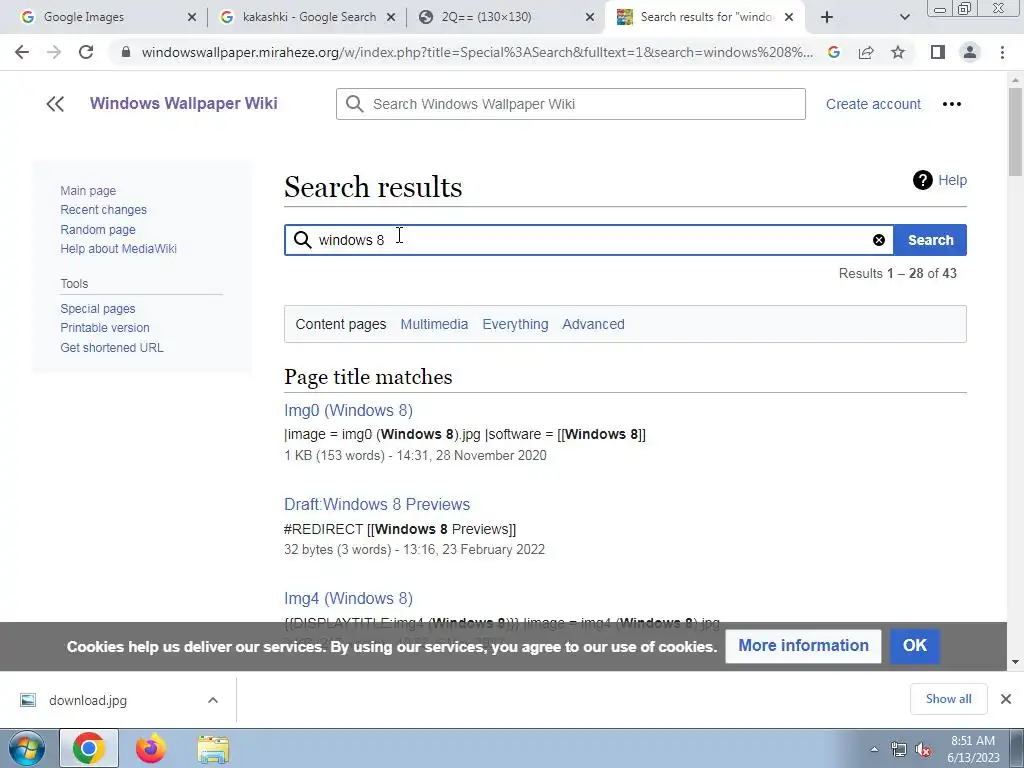The height and width of the screenshot is (768, 1024).
Task: Click the muted volume tray icon
Action: coord(923,749)
